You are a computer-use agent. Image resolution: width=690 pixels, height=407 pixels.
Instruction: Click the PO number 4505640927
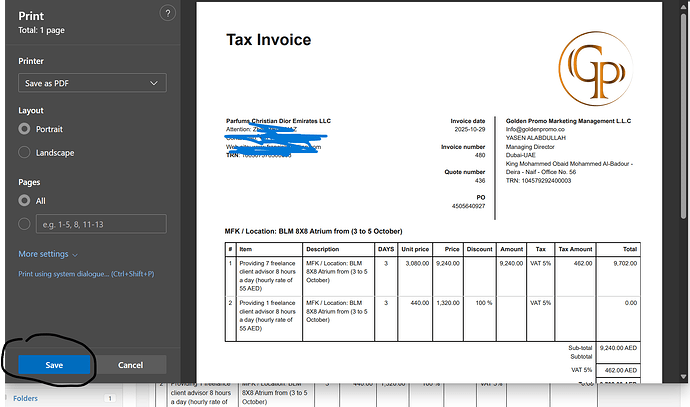tap(468, 206)
